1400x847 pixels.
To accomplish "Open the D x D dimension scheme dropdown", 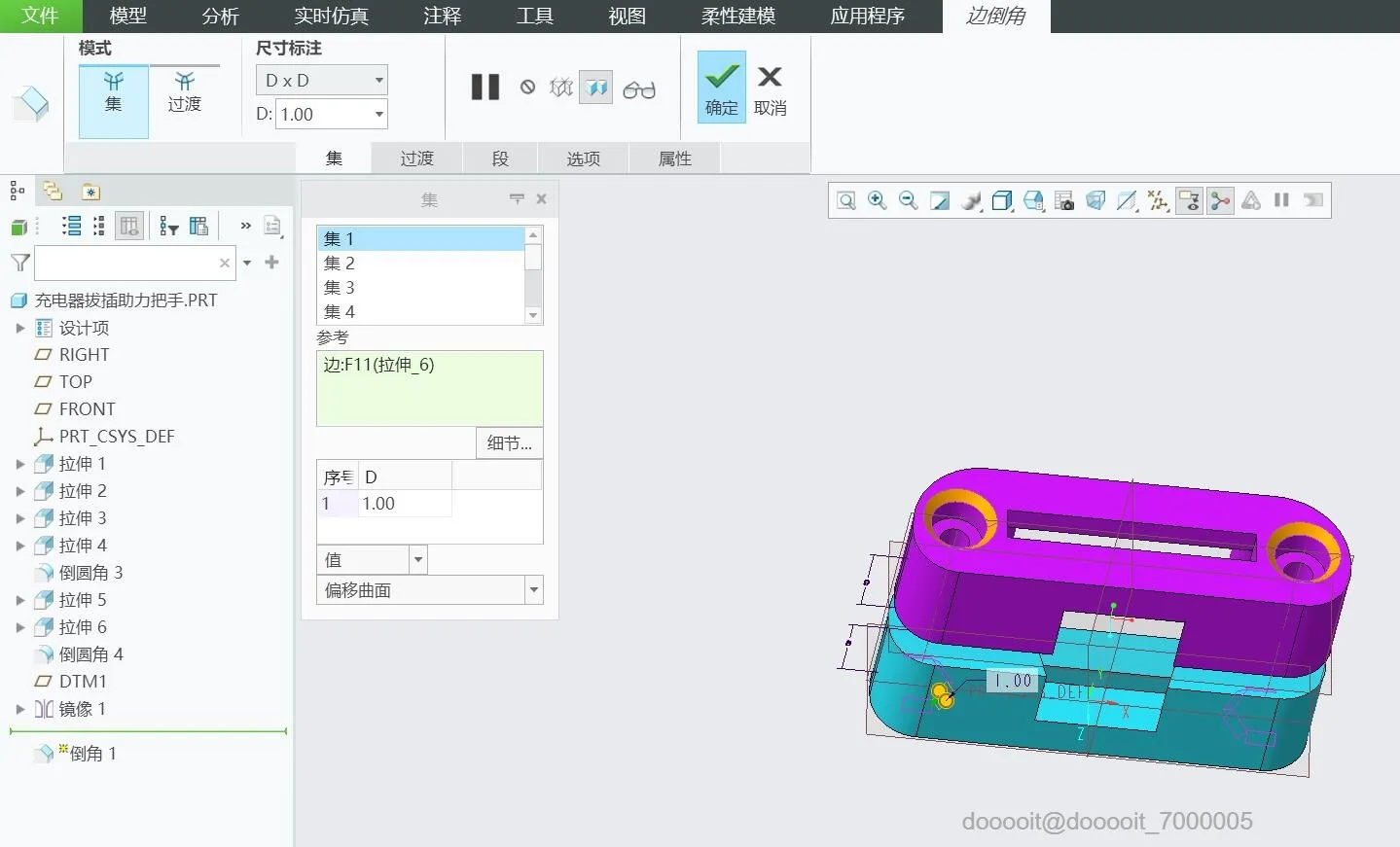I will click(321, 80).
